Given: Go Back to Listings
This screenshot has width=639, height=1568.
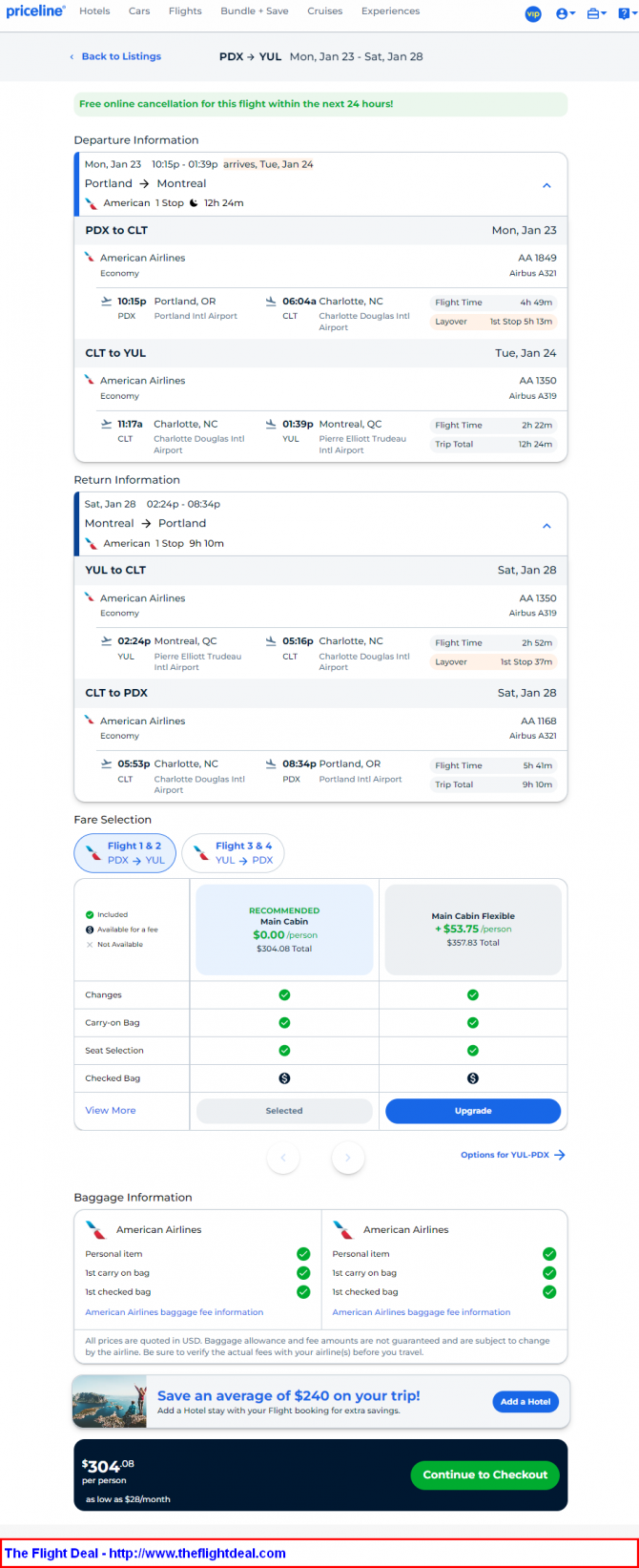Looking at the screenshot, I should tap(115, 56).
